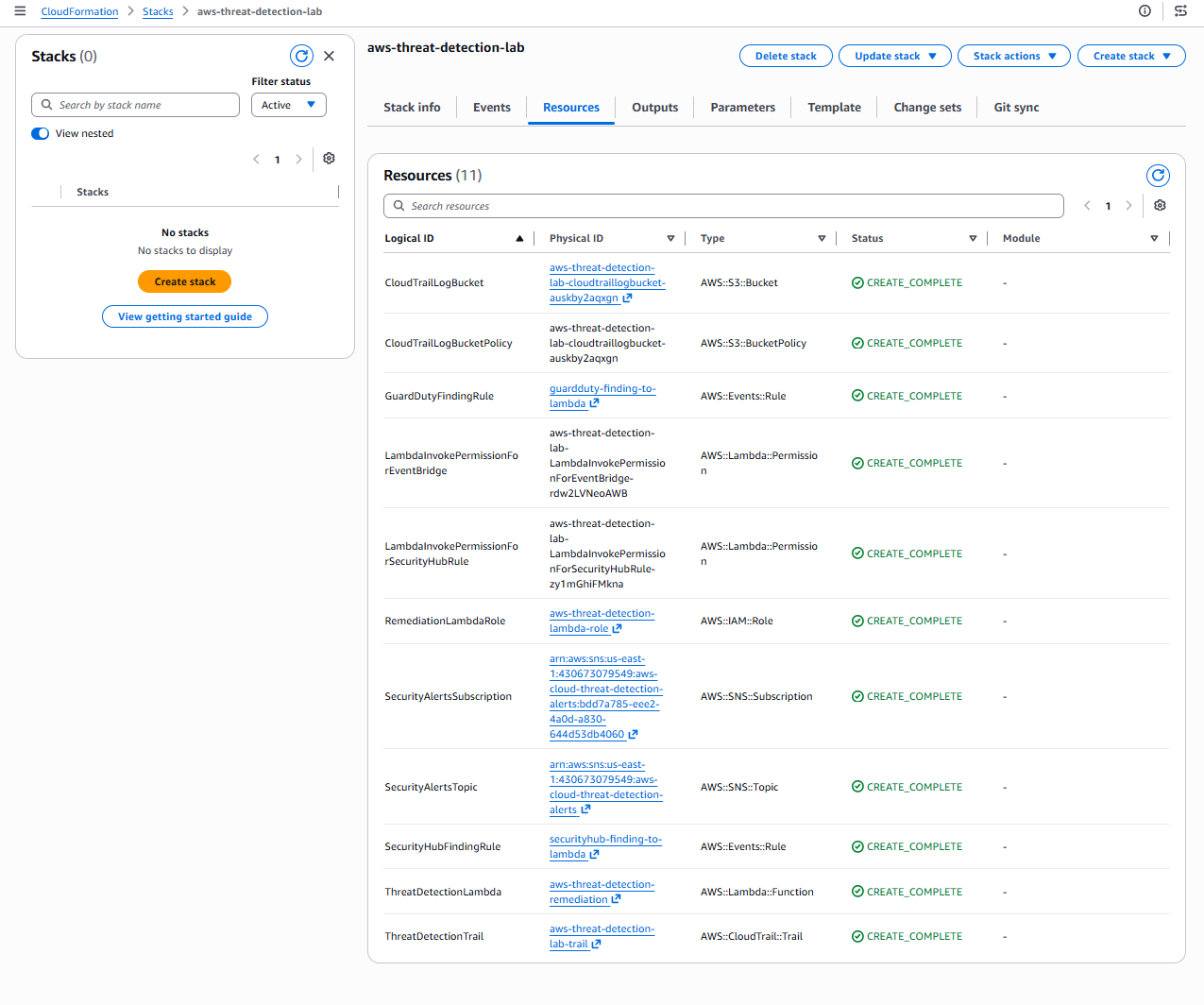The height and width of the screenshot is (1005, 1204).
Task: Open external link icon for aws-threat-detection-remediation
Action: point(616,900)
